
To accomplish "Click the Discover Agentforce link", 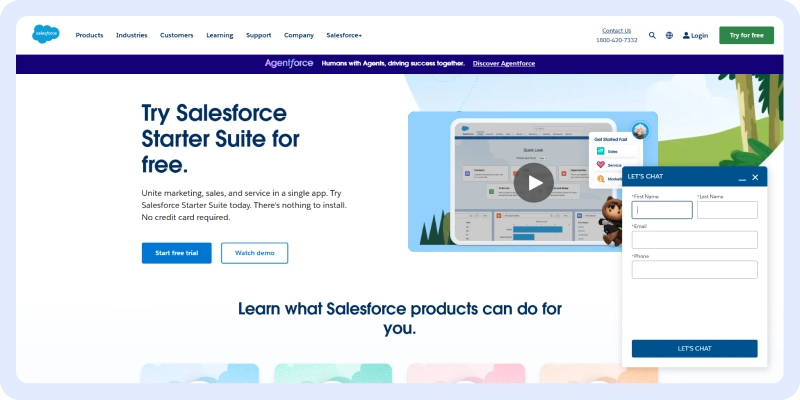I will tap(504, 64).
